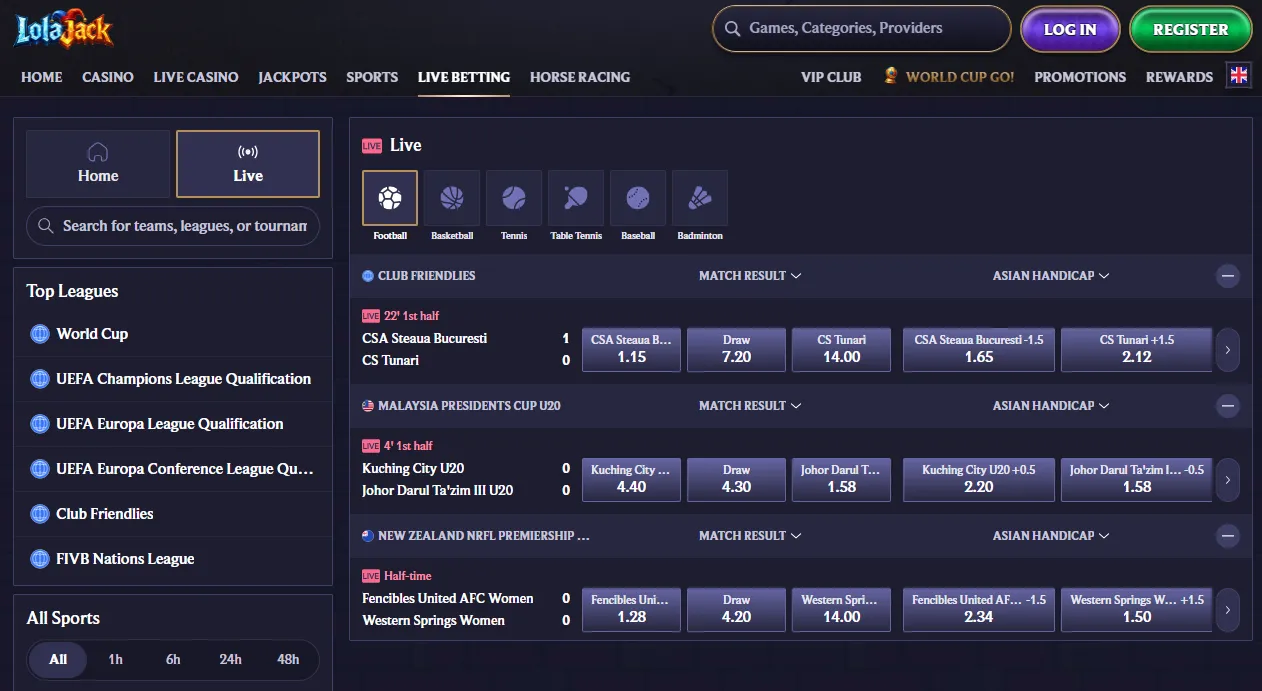Viewport: 1262px width, 691px height.
Task: Switch sidebar to the Live view
Action: [x=248, y=164]
